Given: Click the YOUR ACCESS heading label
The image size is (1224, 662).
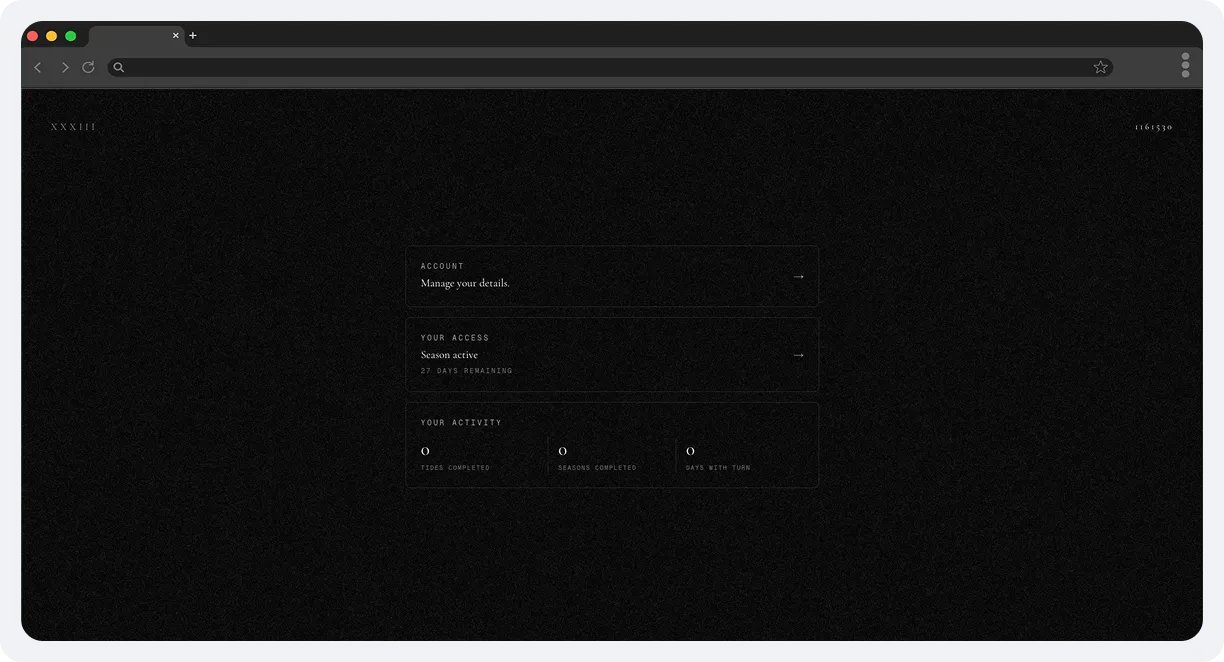Looking at the screenshot, I should click(455, 338).
